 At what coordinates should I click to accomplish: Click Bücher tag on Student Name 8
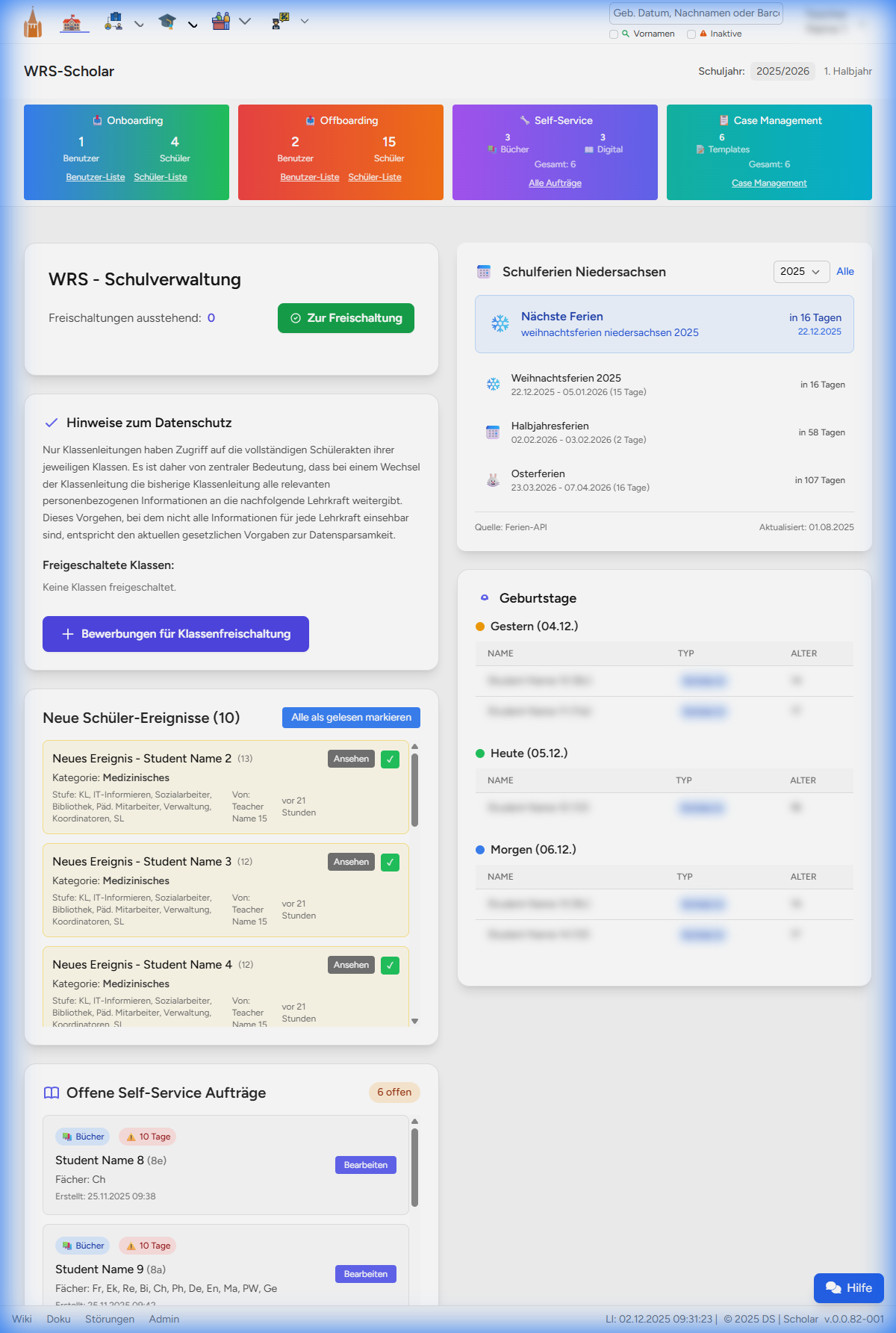pyautogui.click(x=82, y=1137)
